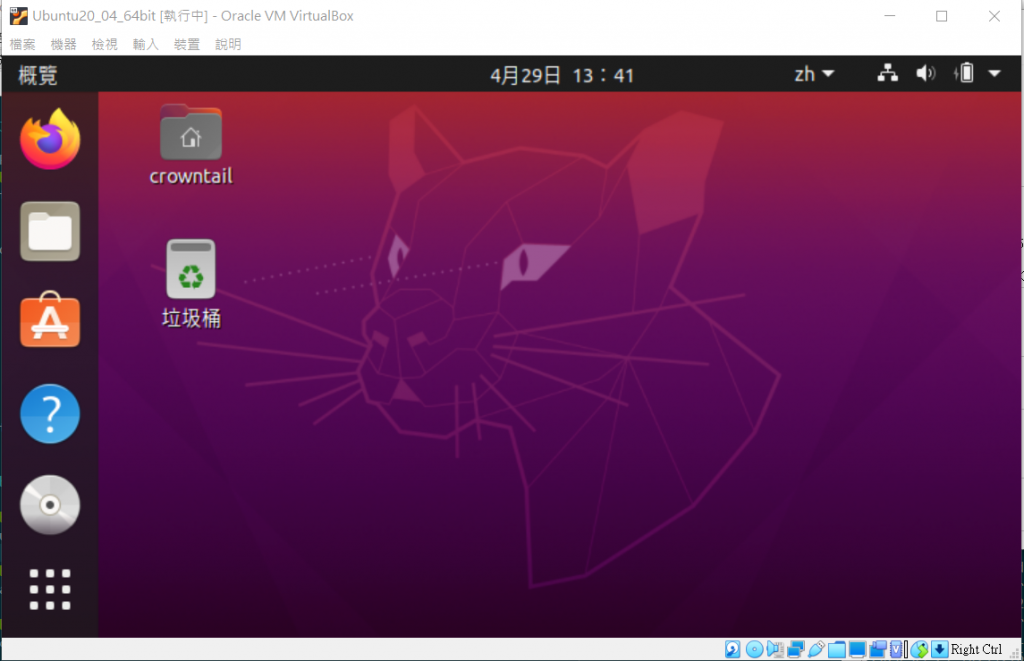Click the battery icon in top bar
This screenshot has width=1024, height=661.
(x=964, y=73)
